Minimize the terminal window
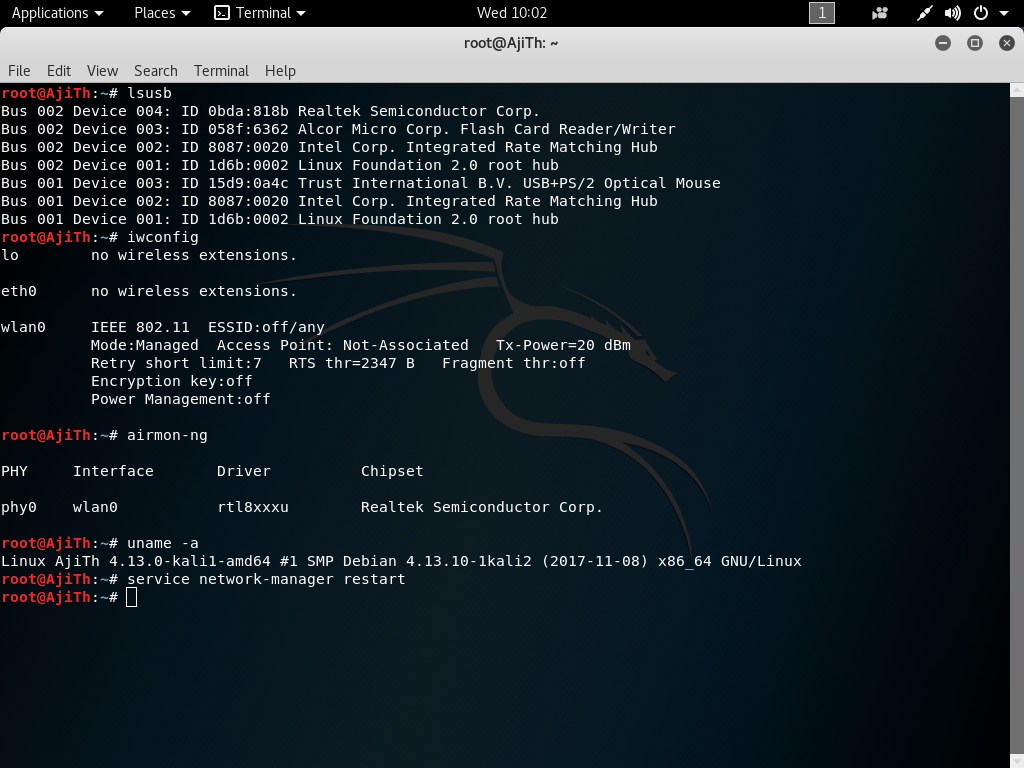Viewport: 1024px width, 768px height. tap(943, 43)
